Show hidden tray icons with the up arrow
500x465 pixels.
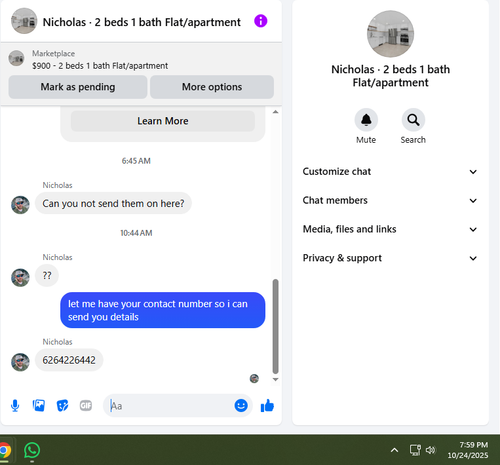(394, 450)
